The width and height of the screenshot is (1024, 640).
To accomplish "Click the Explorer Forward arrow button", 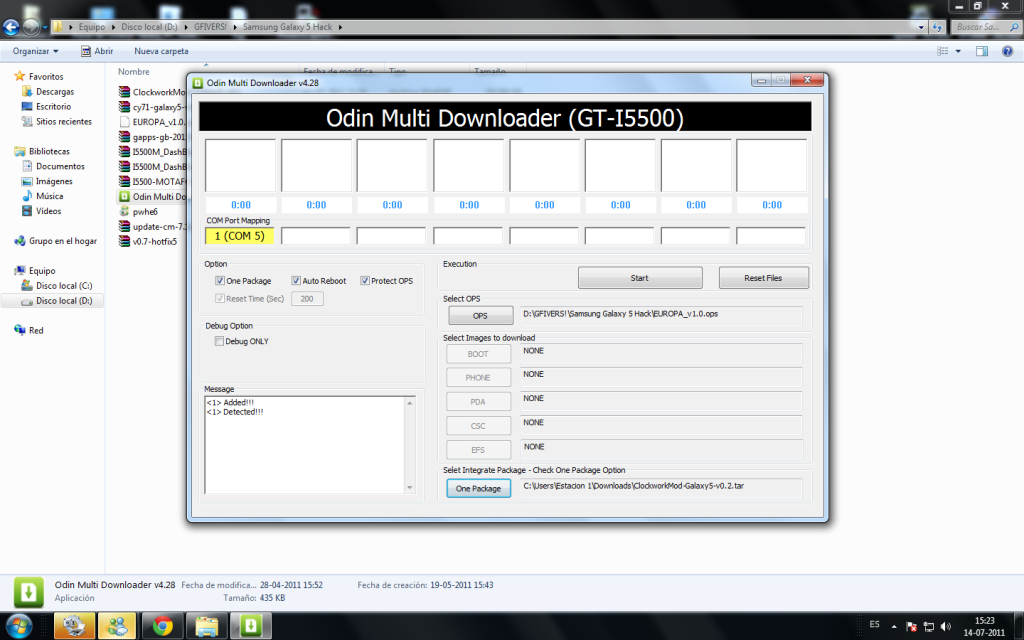I will tap(31, 27).
